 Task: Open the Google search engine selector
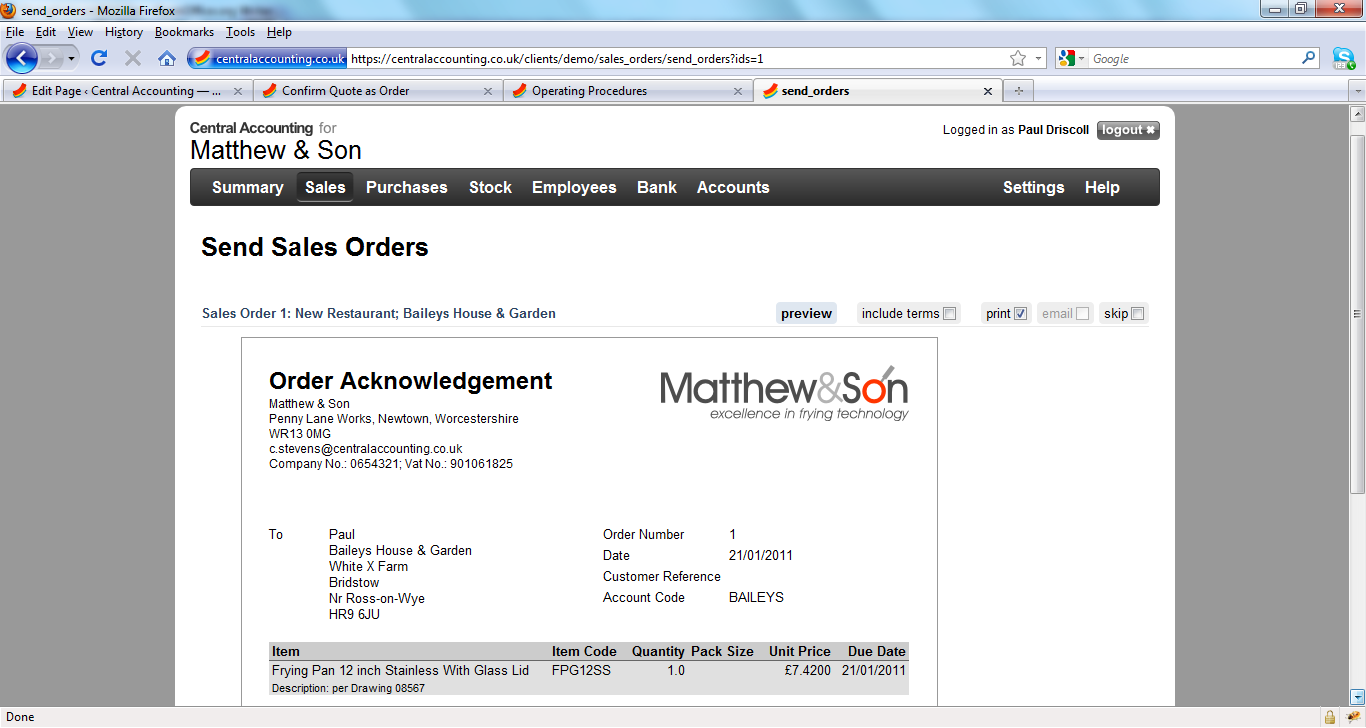click(1072, 59)
